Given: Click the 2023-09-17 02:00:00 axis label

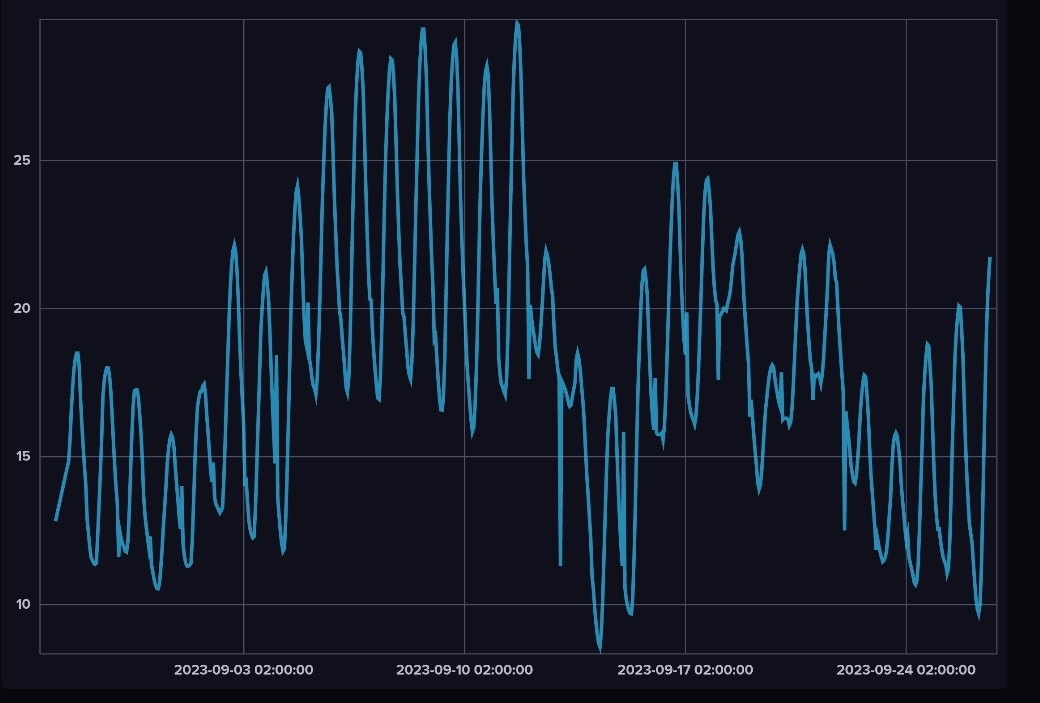Looking at the screenshot, I should (685, 670).
